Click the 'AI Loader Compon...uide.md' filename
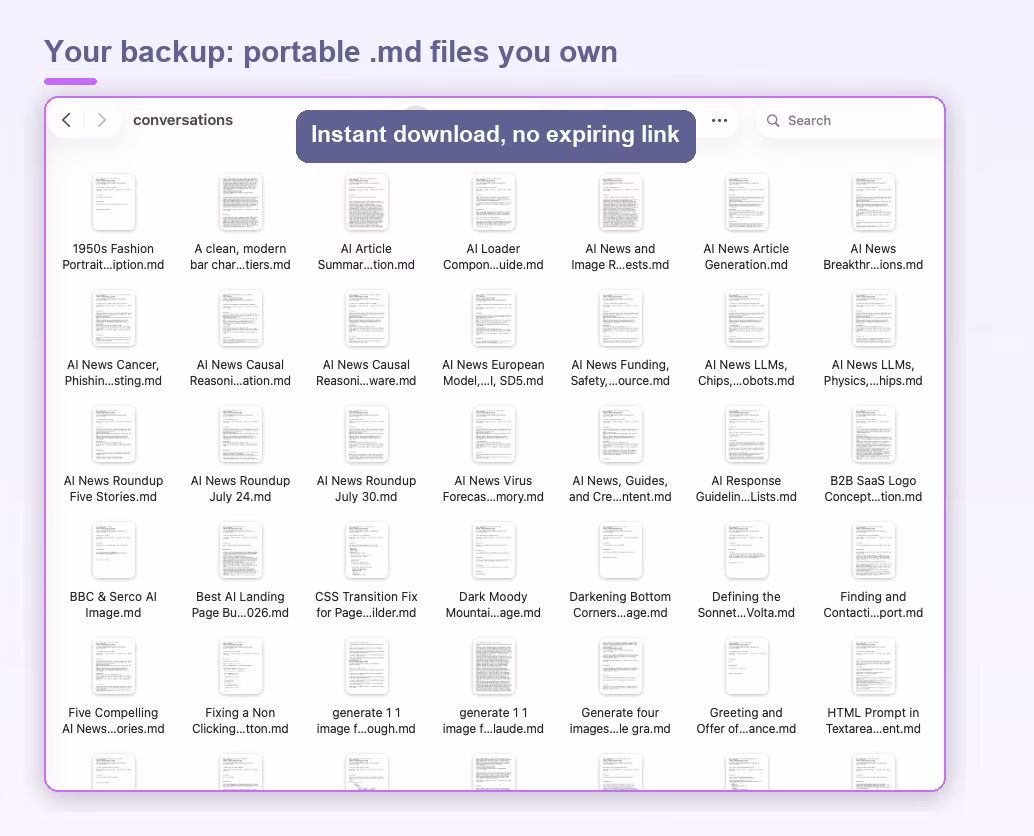 493,256
